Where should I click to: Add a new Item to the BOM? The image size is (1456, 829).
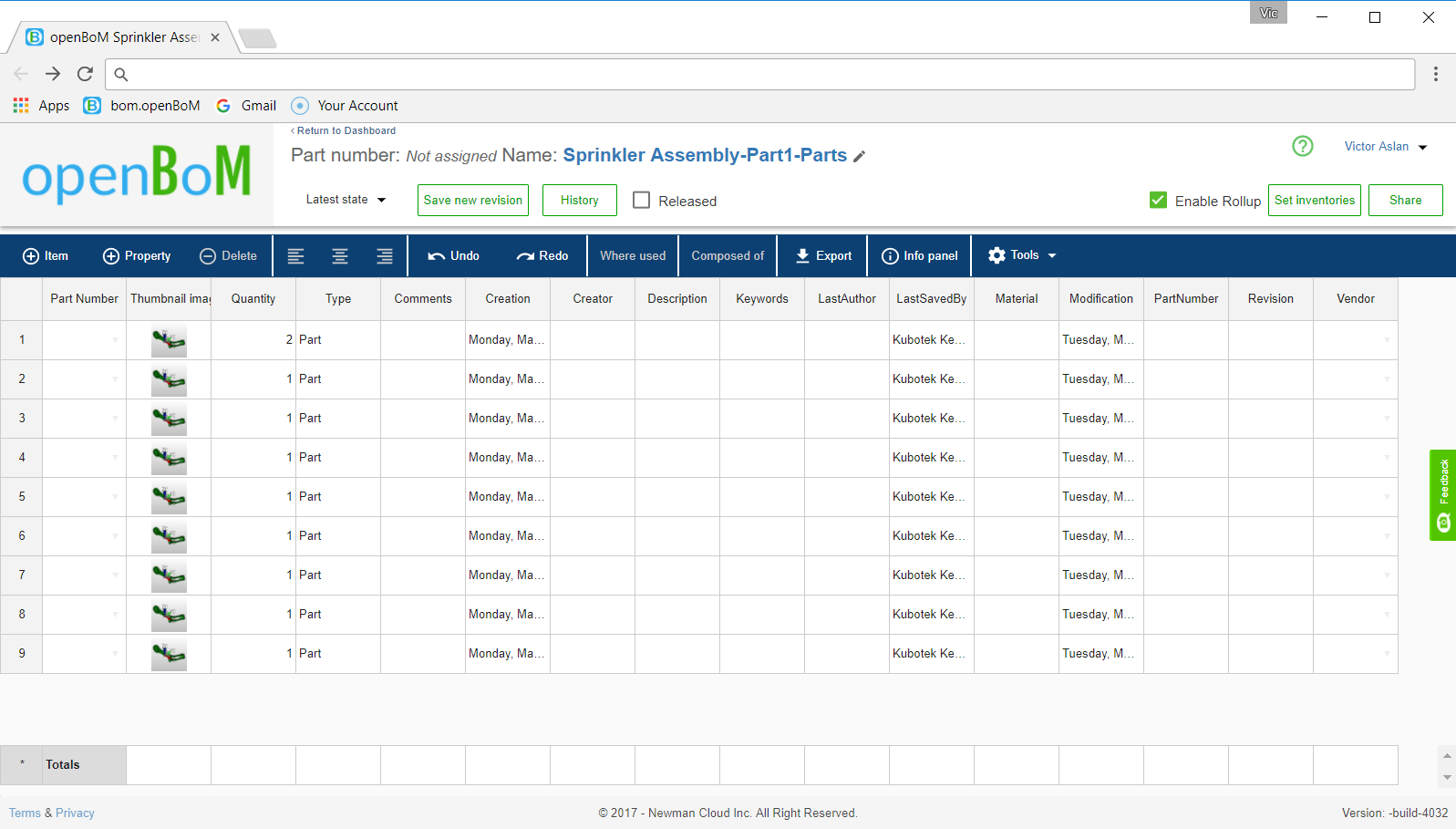[x=46, y=256]
